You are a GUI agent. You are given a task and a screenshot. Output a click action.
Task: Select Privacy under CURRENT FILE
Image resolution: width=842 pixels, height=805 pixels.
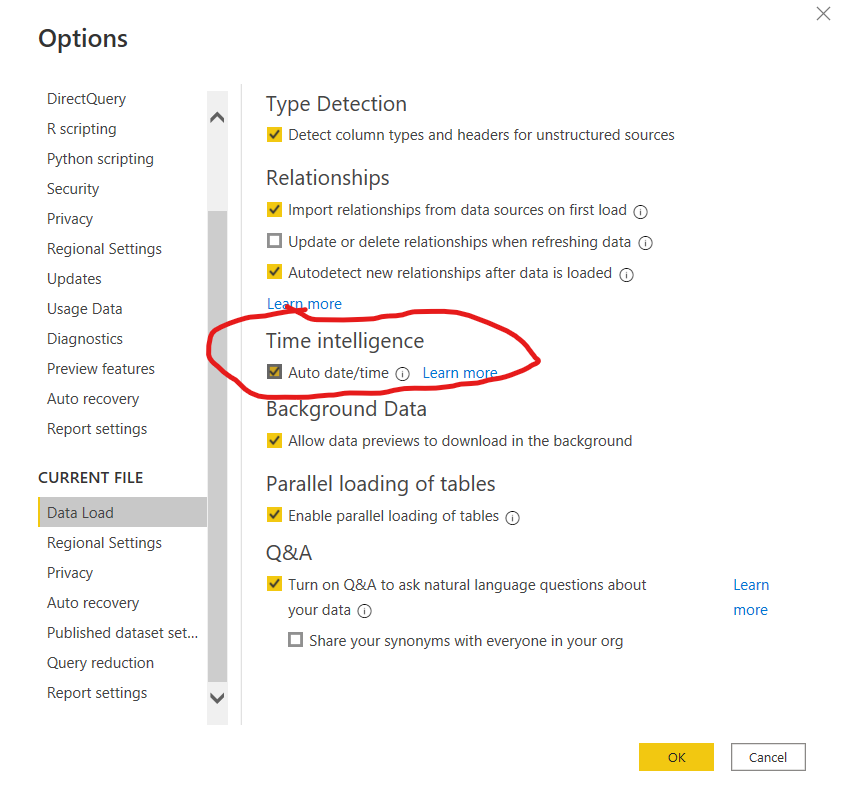(70, 573)
